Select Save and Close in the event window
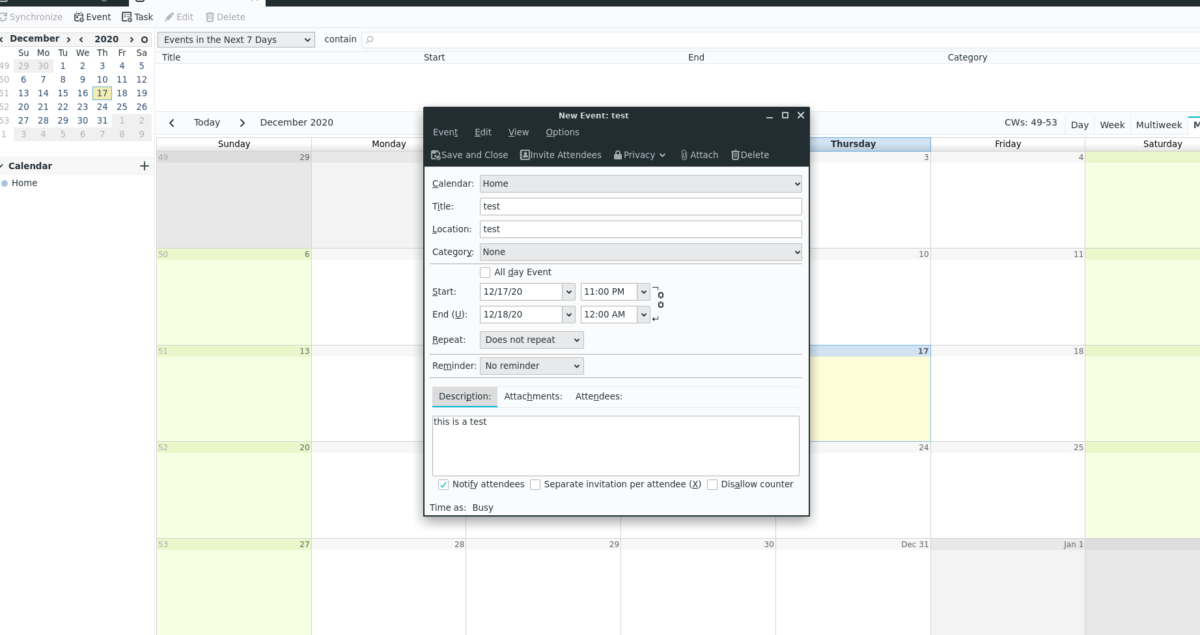The height and width of the screenshot is (635, 1200). tap(469, 154)
